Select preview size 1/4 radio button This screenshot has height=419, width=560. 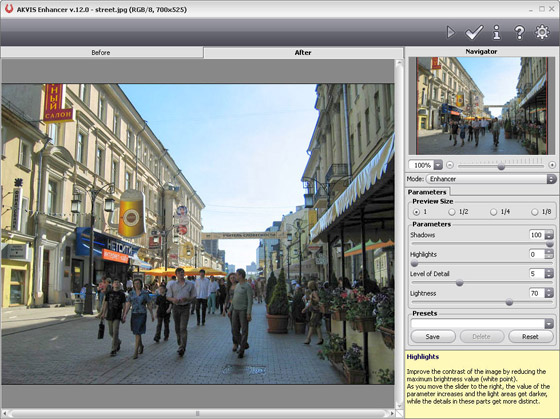[493, 212]
